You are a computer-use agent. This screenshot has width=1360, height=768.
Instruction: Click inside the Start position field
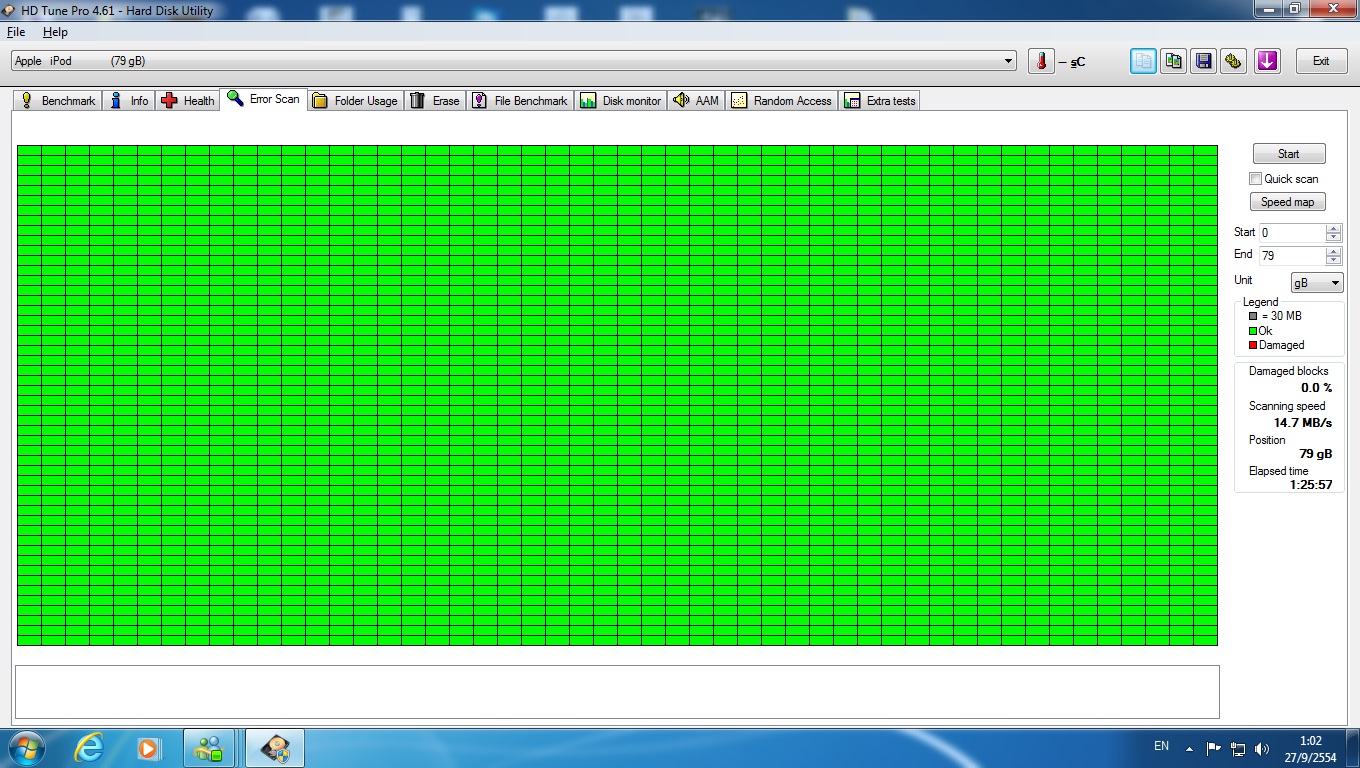[x=1291, y=233]
